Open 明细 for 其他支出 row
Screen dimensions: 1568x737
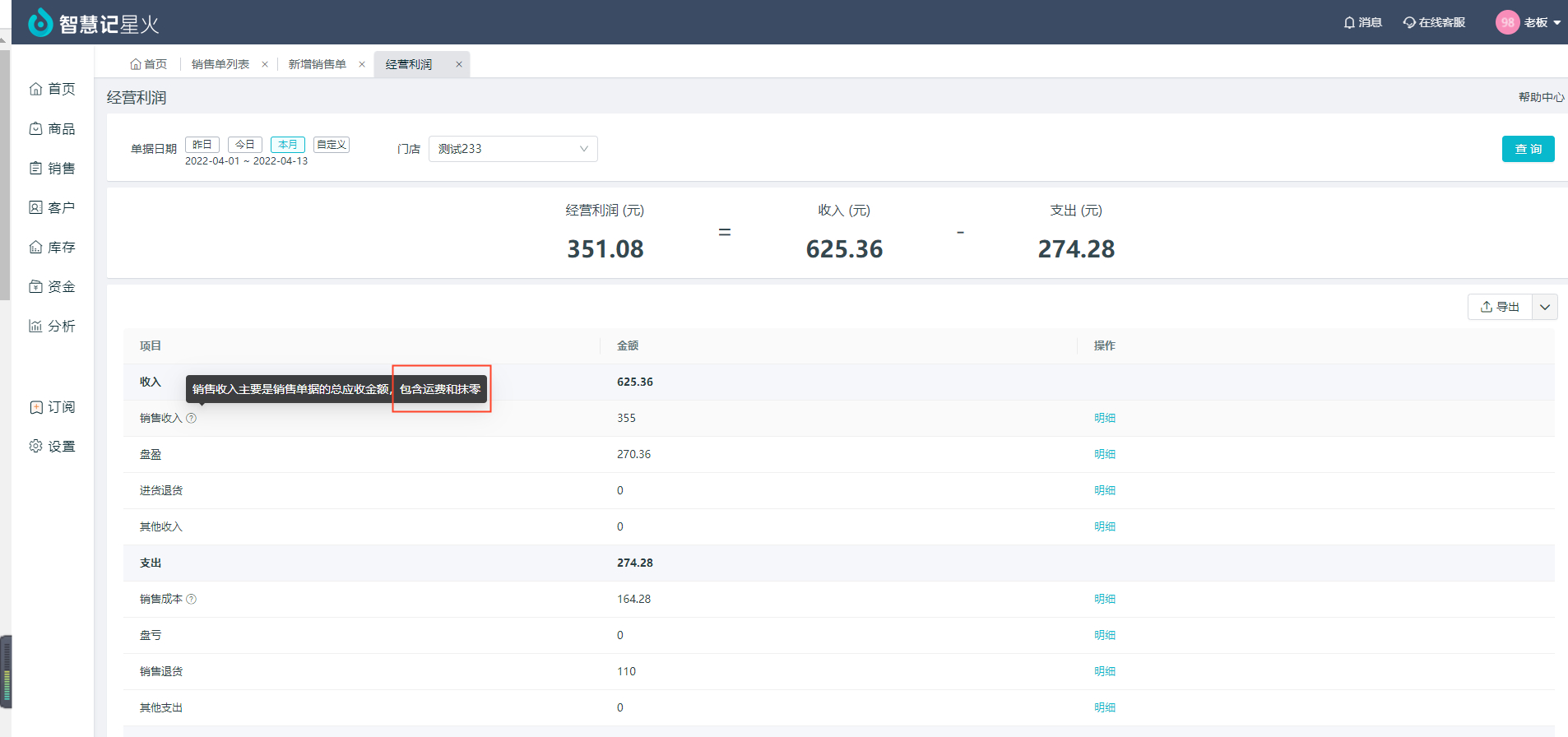pyautogui.click(x=1105, y=707)
